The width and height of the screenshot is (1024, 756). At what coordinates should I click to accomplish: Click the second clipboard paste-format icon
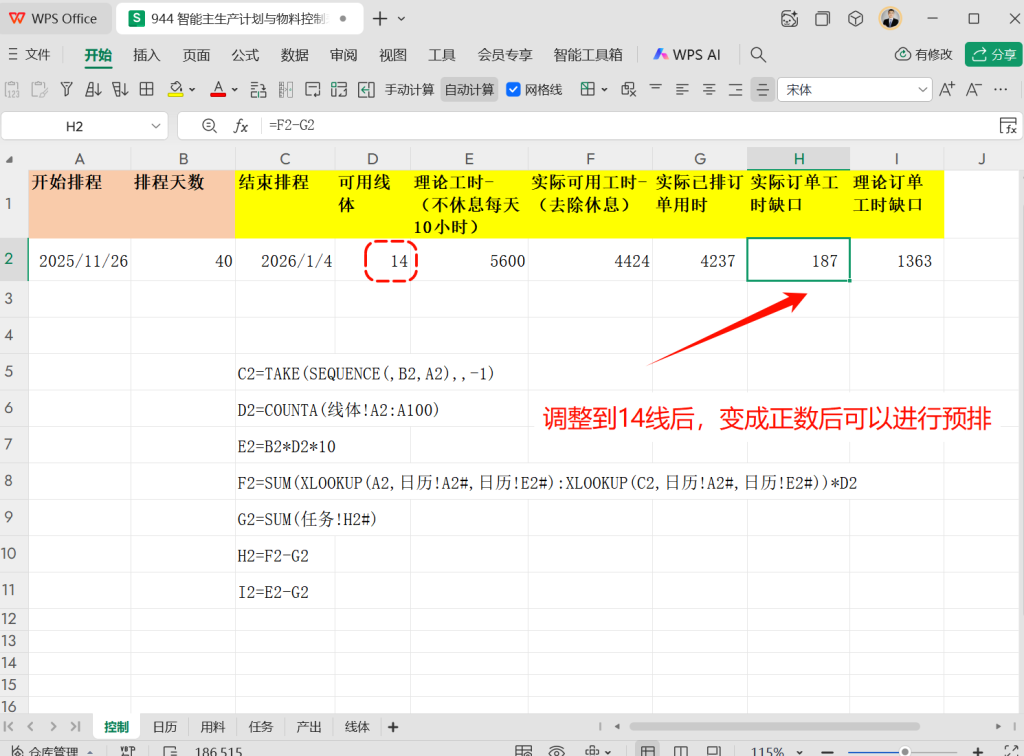tap(39, 89)
